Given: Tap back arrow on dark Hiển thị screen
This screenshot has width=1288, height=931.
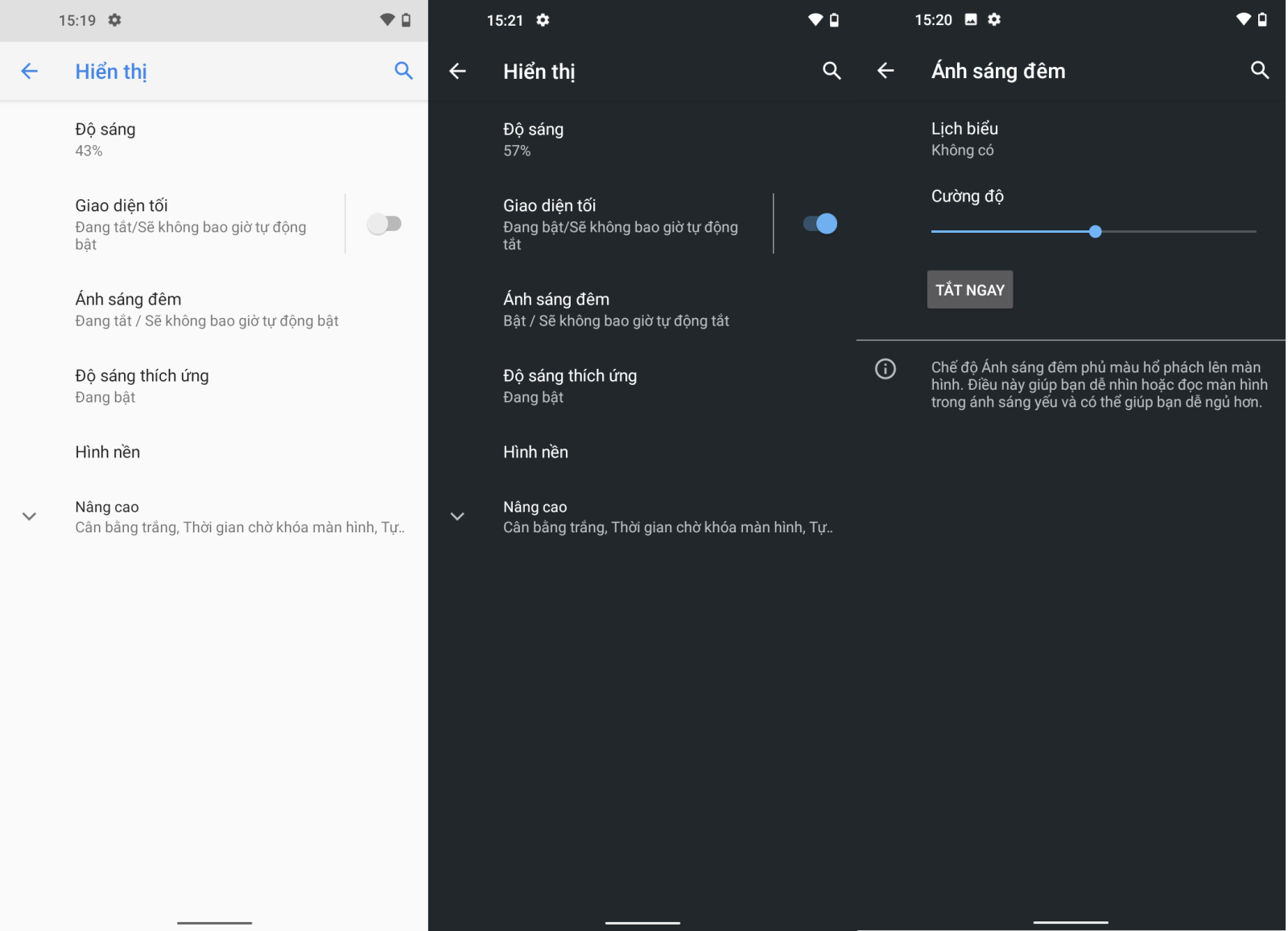Looking at the screenshot, I should 457,71.
